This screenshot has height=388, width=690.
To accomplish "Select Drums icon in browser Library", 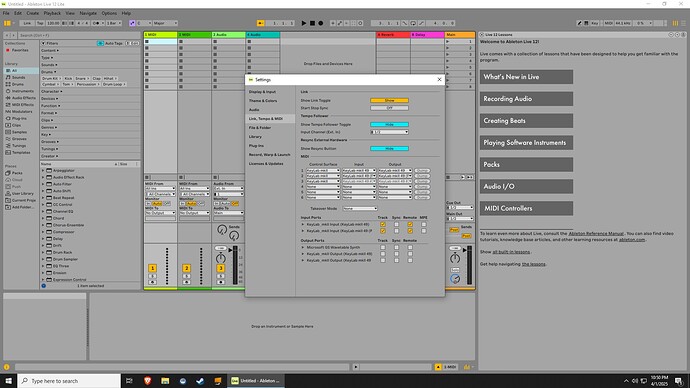I will tap(8, 84).
